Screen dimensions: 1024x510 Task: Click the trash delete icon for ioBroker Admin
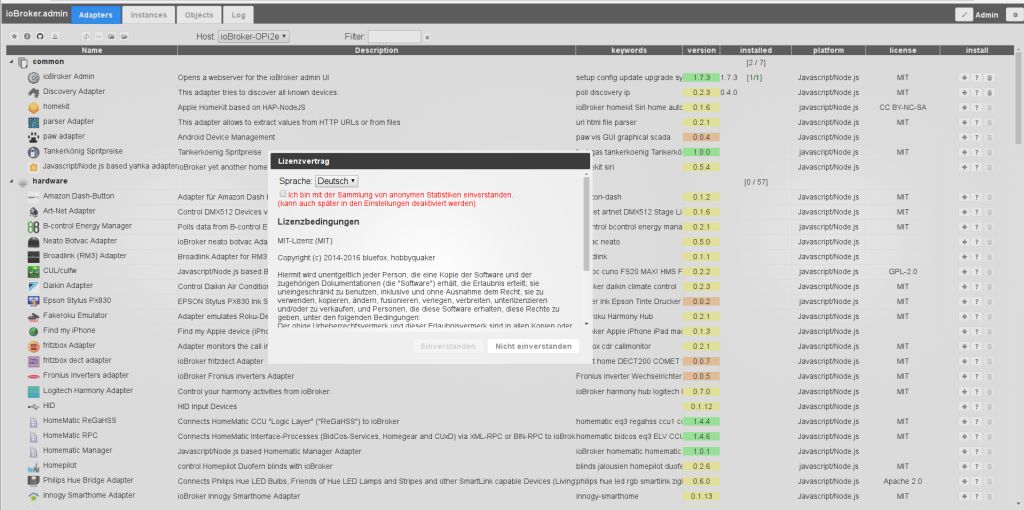[x=989, y=77]
